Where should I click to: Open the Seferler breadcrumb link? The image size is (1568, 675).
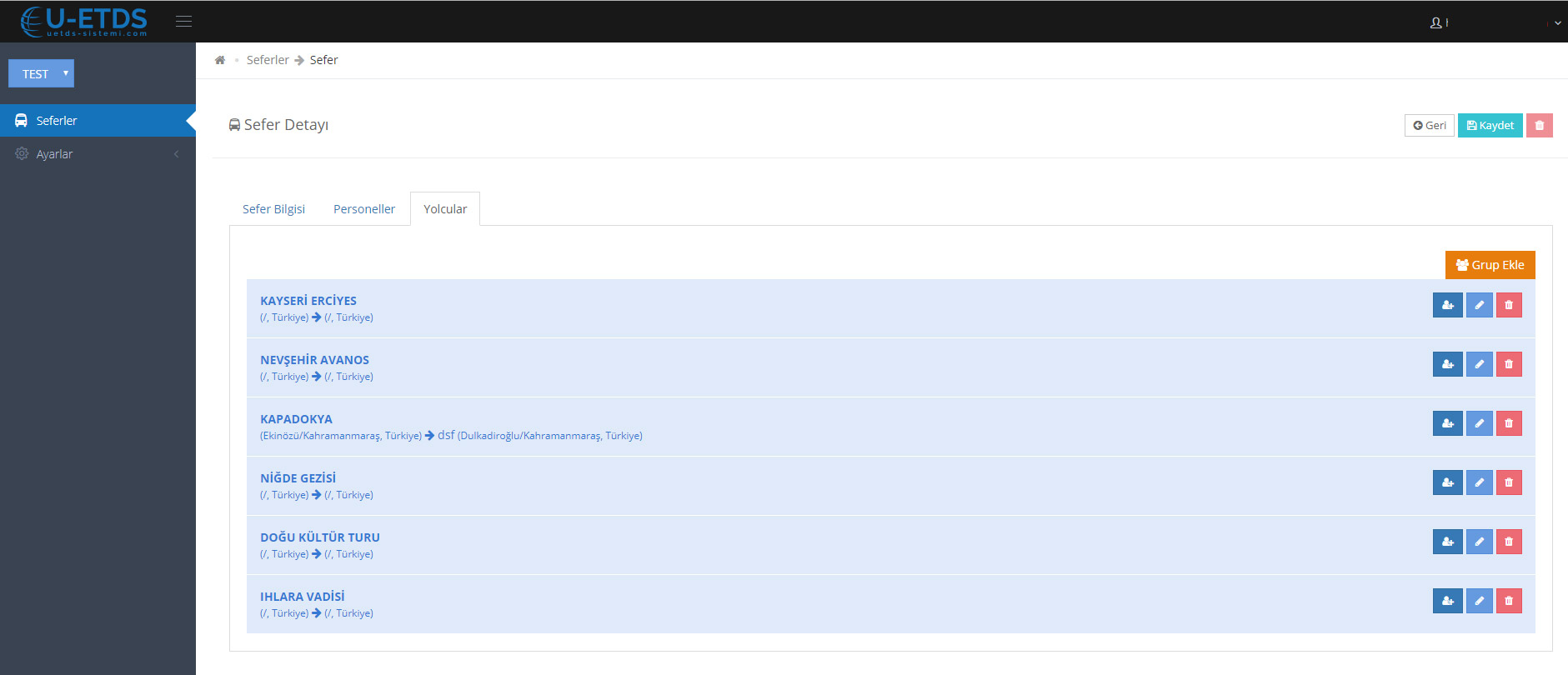coord(268,60)
